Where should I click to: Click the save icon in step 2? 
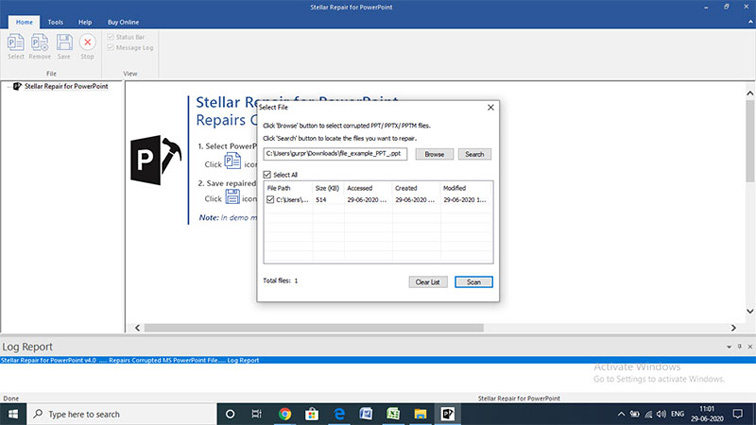point(232,196)
